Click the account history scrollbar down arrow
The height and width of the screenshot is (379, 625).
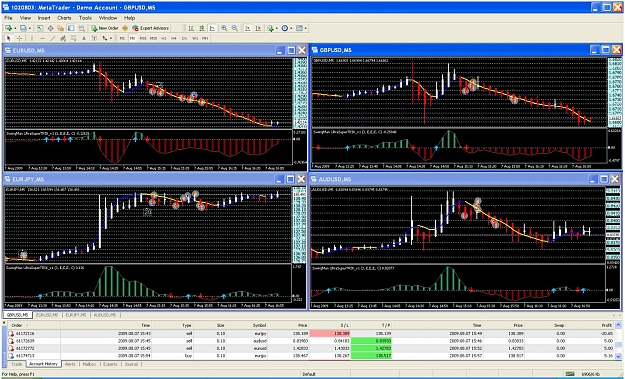click(x=618, y=356)
